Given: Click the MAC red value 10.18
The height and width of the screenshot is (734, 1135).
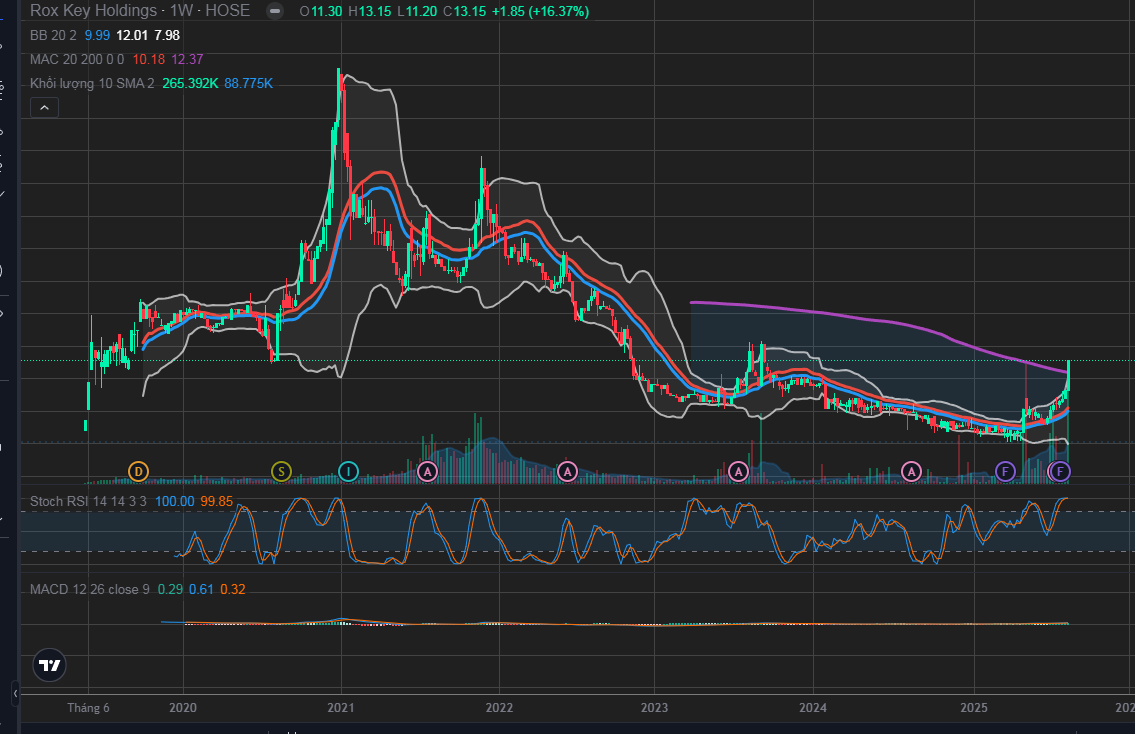Looking at the screenshot, I should [148, 59].
